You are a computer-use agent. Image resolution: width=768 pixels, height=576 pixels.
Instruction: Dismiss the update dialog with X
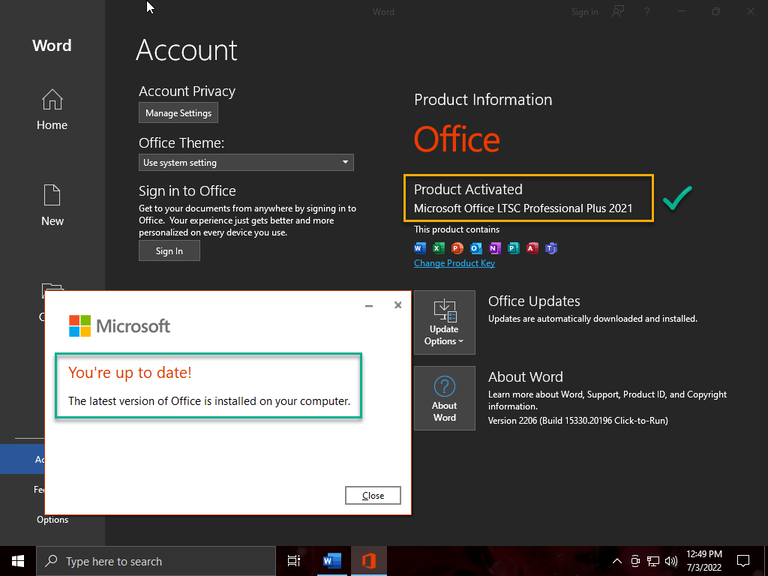click(398, 305)
